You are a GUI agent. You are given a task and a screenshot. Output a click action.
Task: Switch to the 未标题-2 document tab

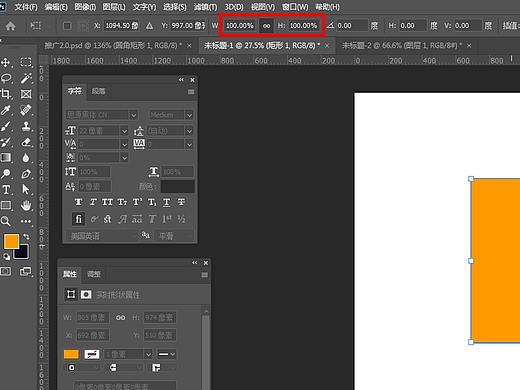point(402,45)
